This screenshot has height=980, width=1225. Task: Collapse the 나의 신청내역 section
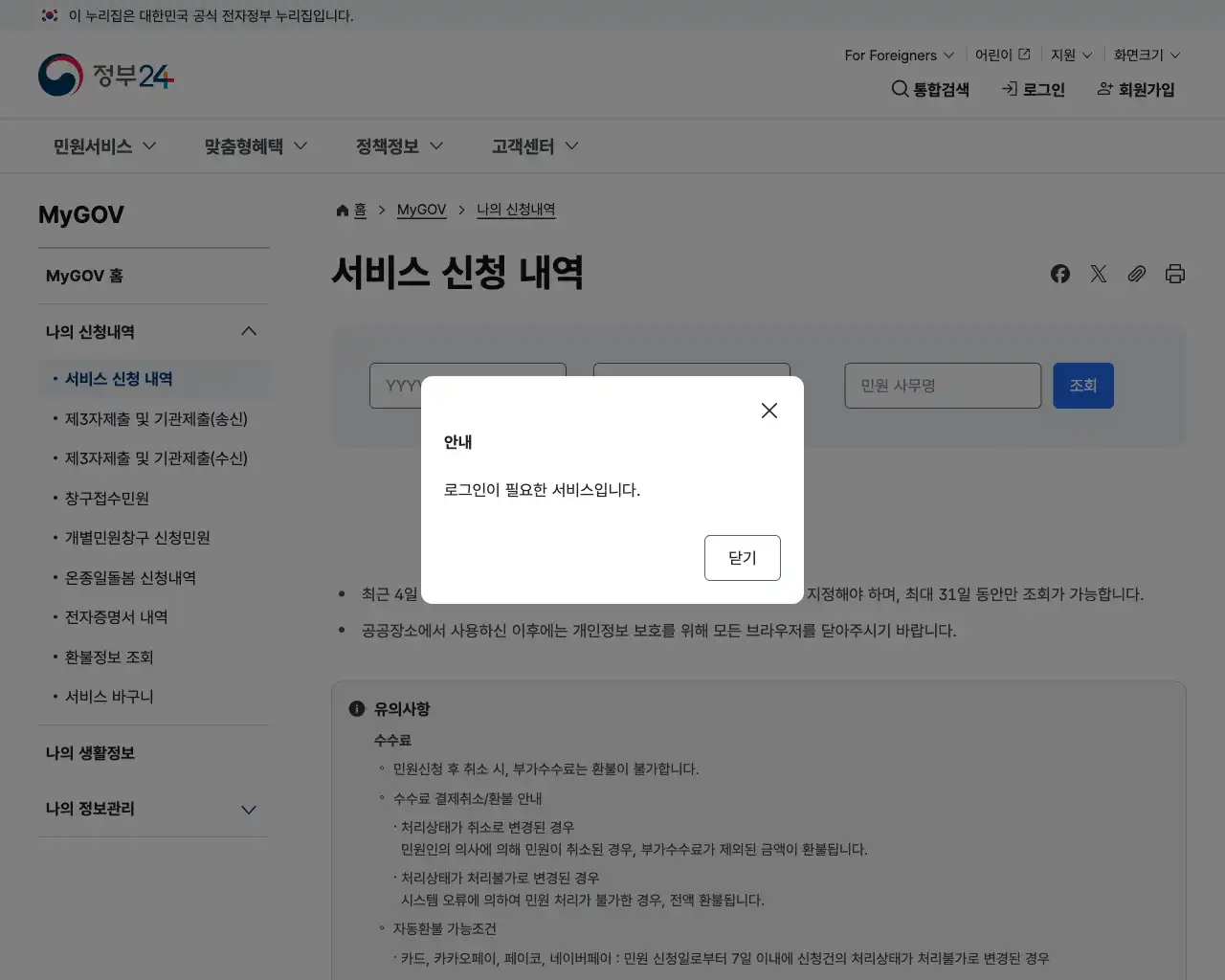(x=153, y=331)
